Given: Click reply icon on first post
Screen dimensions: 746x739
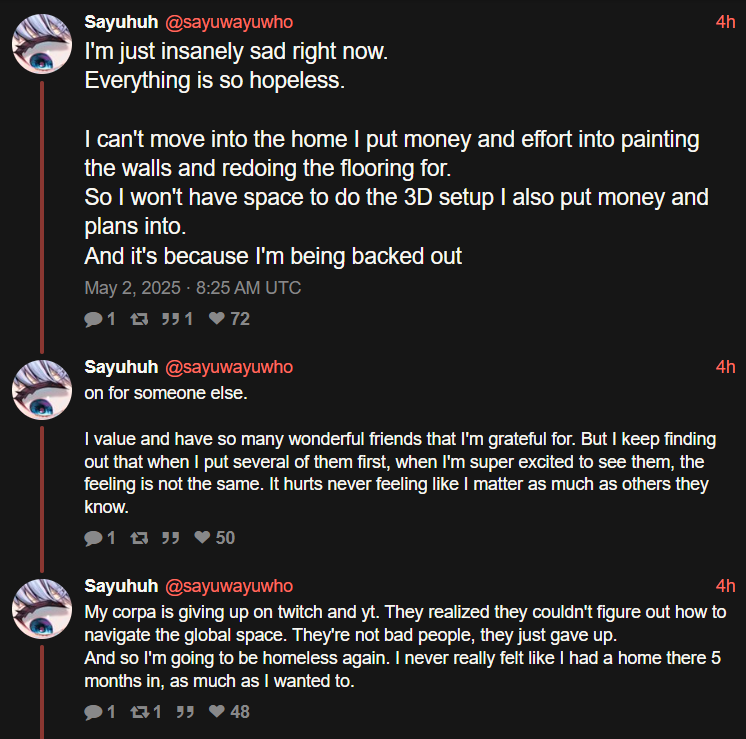Looking at the screenshot, I should tap(93, 319).
